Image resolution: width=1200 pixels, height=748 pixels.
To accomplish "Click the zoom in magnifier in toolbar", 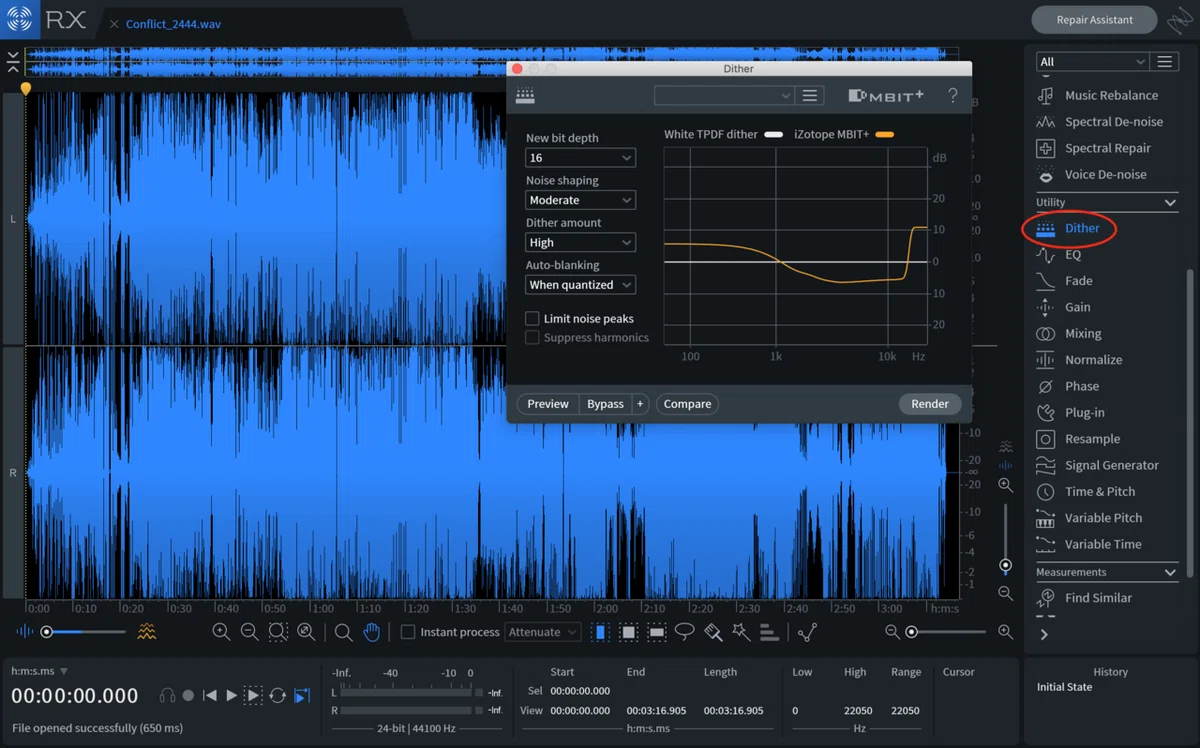I will pyautogui.click(x=221, y=632).
